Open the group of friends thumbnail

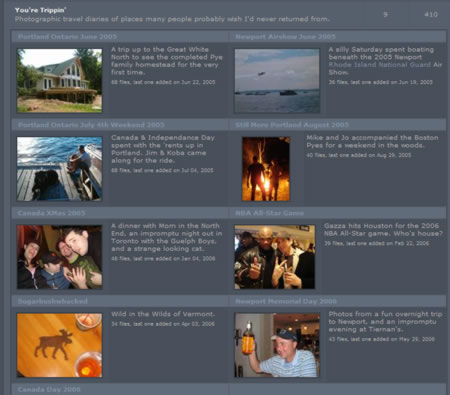click(x=60, y=257)
